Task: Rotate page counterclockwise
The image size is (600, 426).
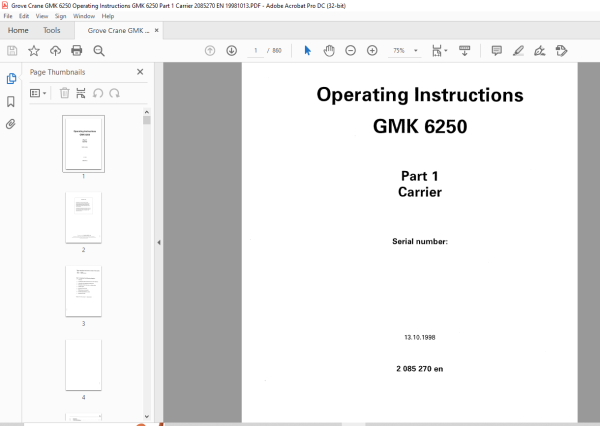Action: [x=98, y=93]
